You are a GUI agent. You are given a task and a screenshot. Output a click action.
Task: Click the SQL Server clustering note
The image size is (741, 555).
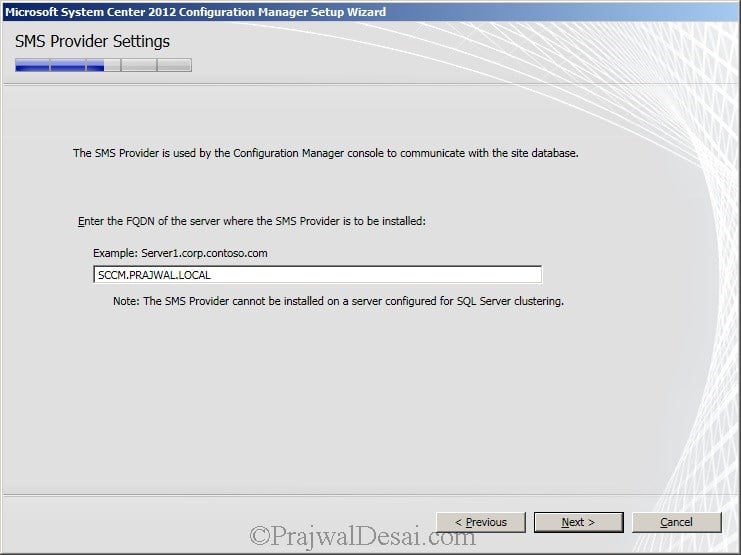coord(338,301)
